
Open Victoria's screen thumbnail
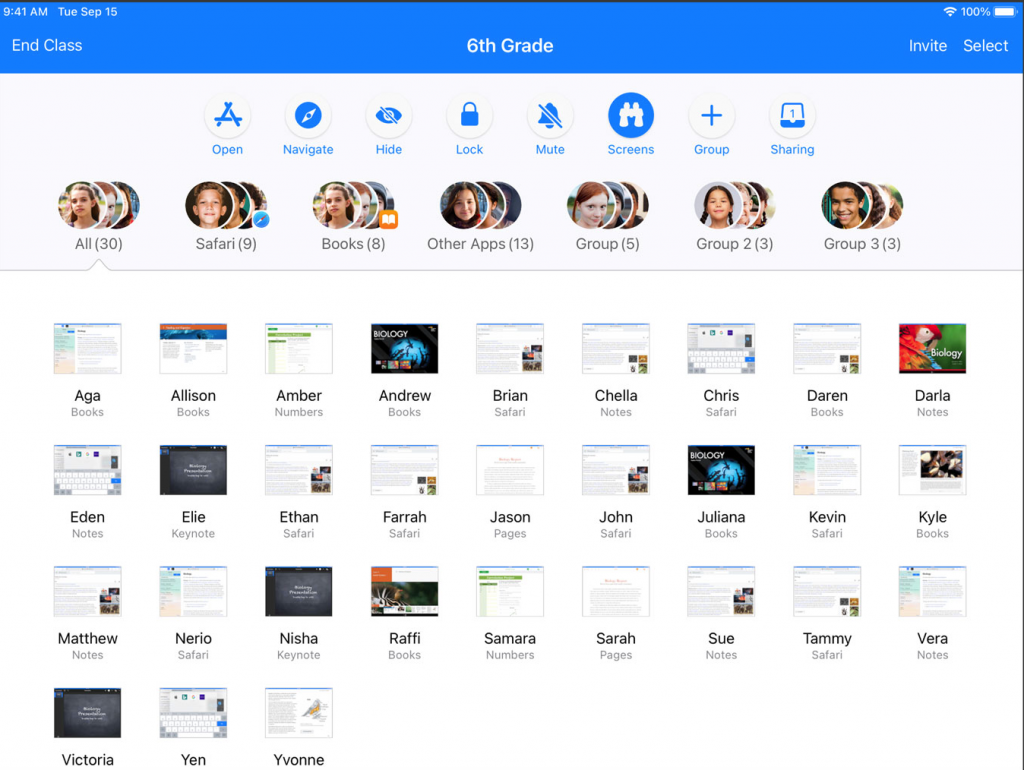tap(88, 713)
